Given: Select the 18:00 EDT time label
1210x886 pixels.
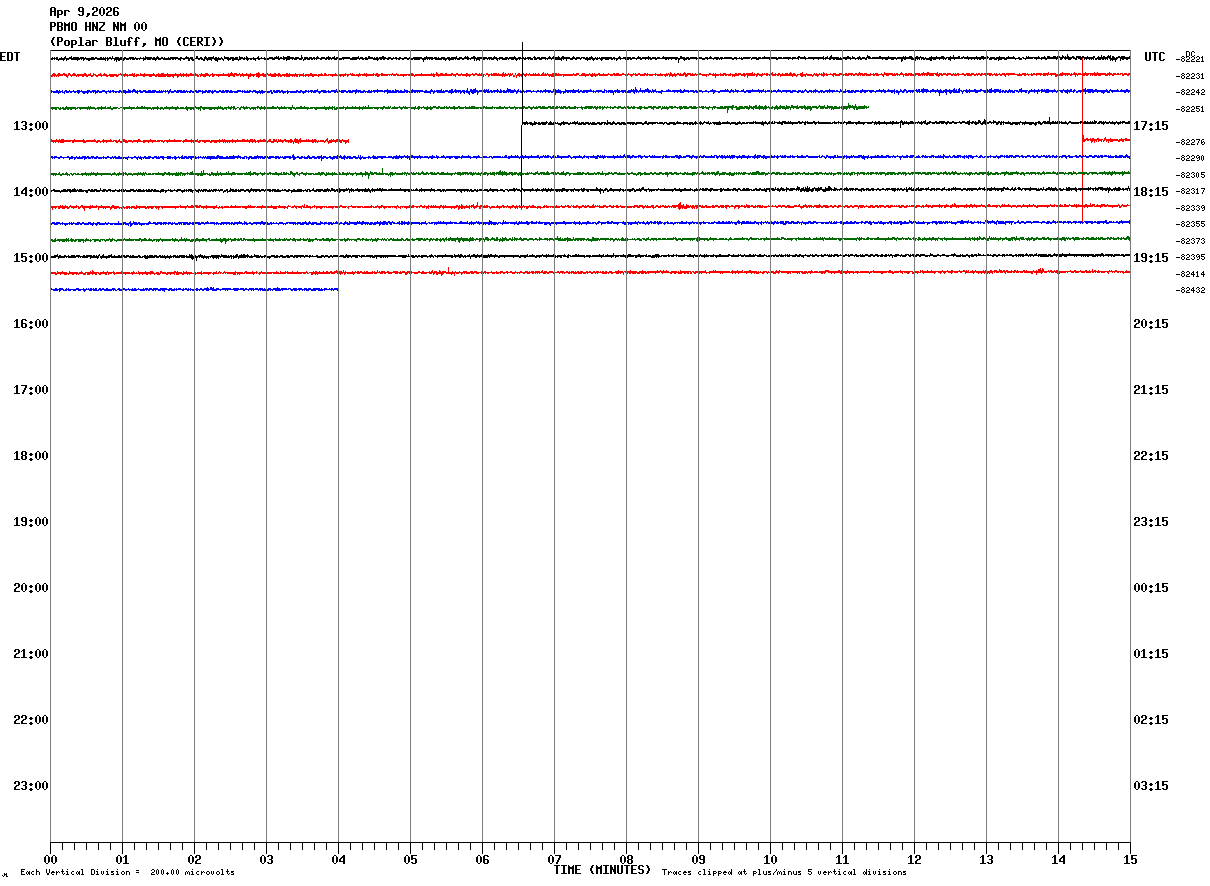Looking at the screenshot, I should pyautogui.click(x=31, y=456).
